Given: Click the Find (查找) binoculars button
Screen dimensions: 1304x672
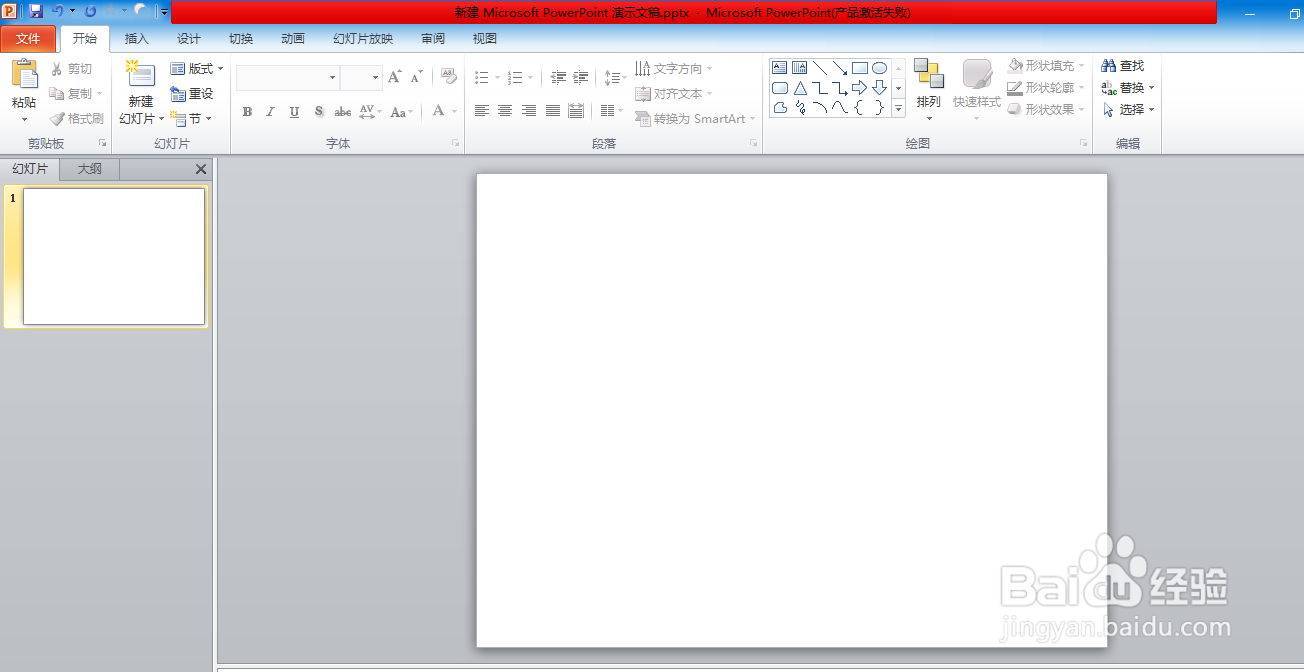Looking at the screenshot, I should pos(1123,66).
